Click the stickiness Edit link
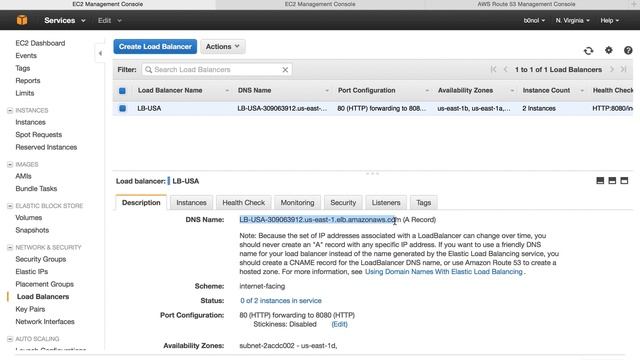Image resolution: width=640 pixels, height=360 pixels. click(x=339, y=324)
